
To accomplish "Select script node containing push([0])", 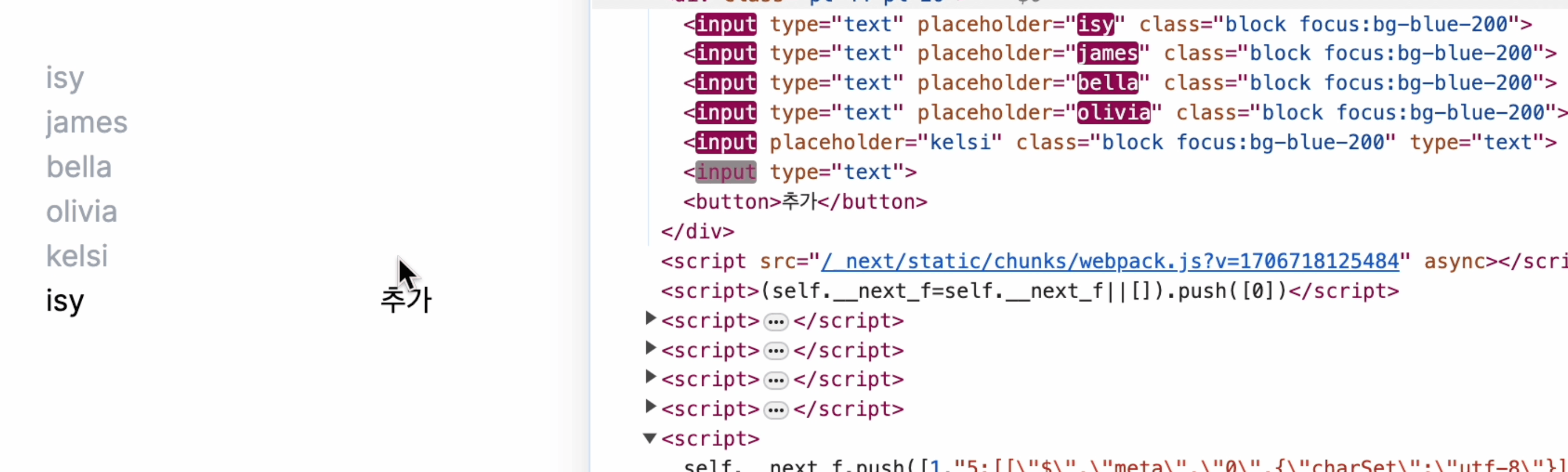I will click(x=1028, y=292).
